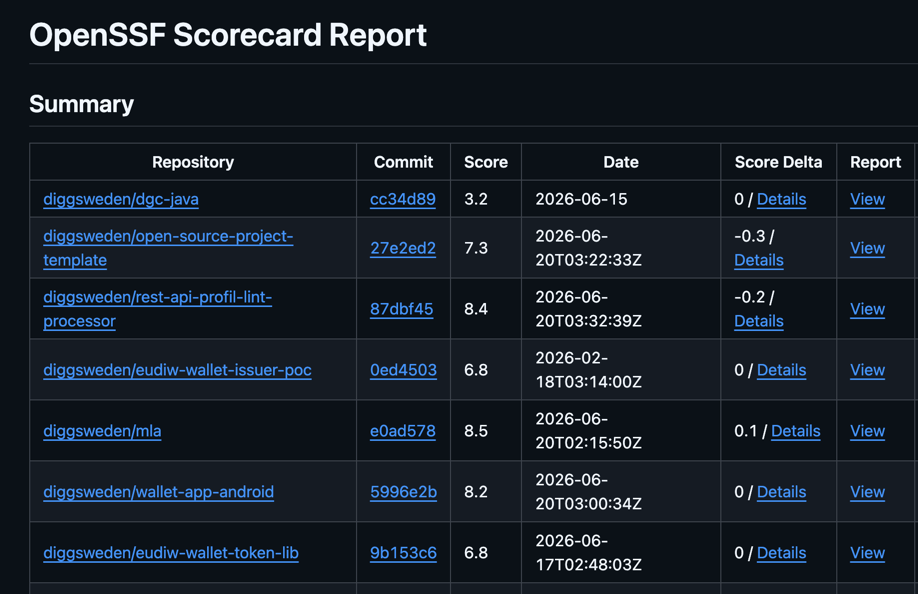Click the Commit column header
Screen dimensions: 918x594
[x=403, y=162]
